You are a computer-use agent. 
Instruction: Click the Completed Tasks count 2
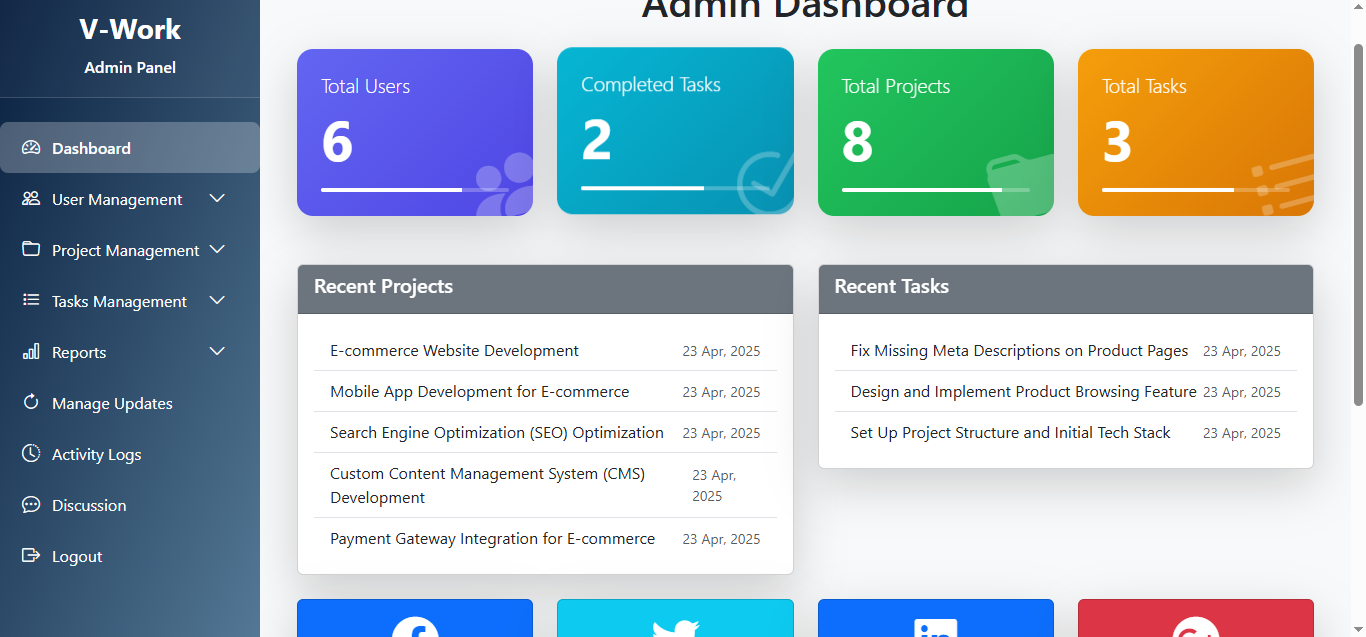point(597,139)
